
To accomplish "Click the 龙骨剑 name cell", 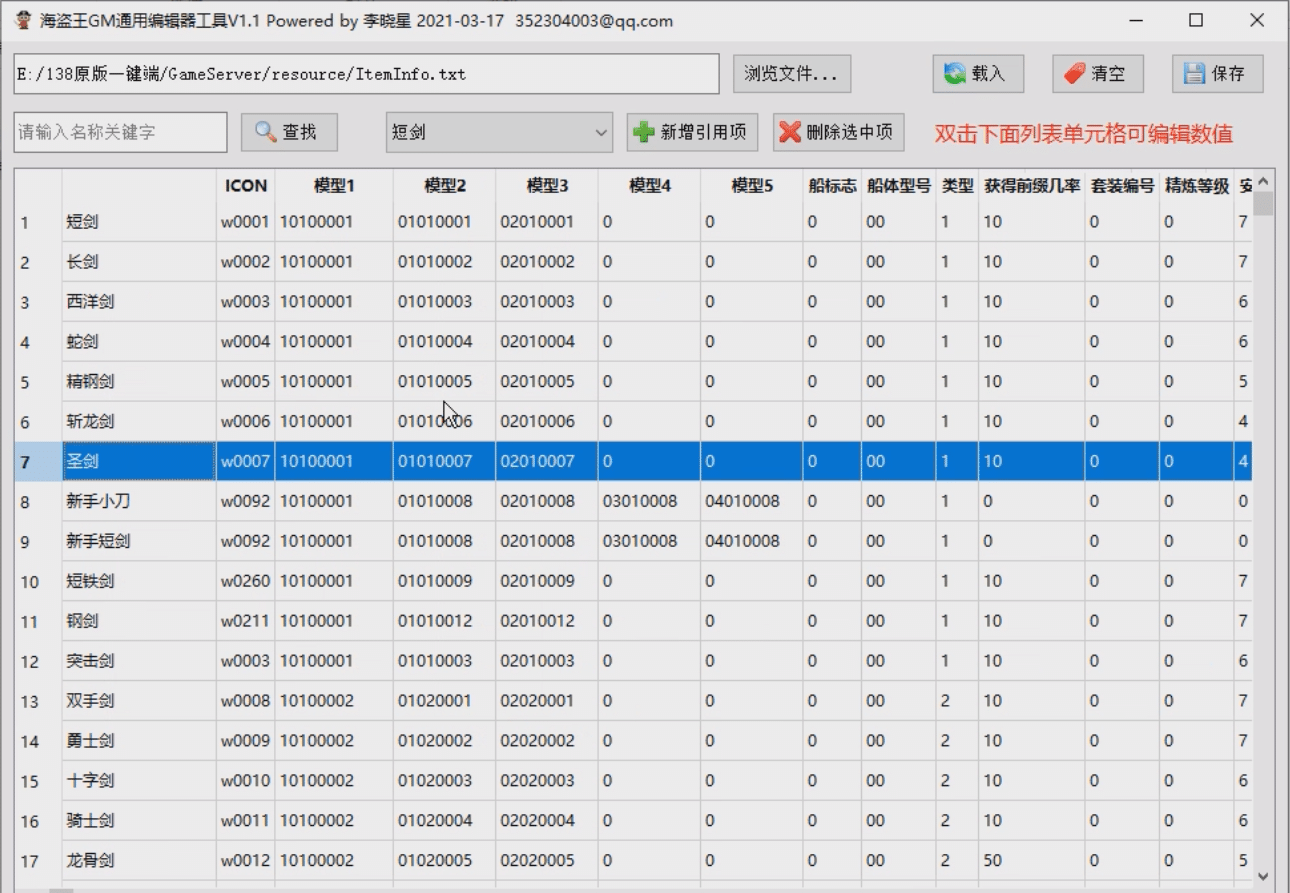I will point(139,860).
